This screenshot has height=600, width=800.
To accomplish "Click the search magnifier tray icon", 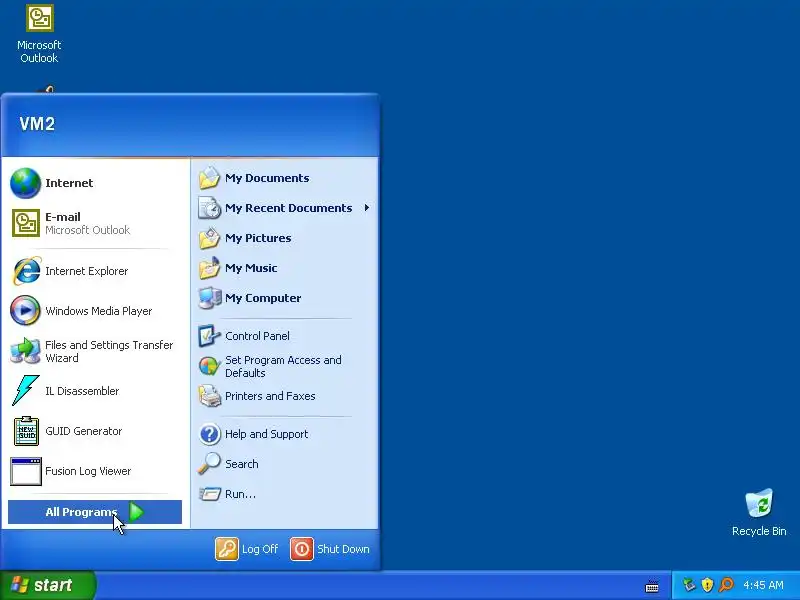I will [x=726, y=585].
